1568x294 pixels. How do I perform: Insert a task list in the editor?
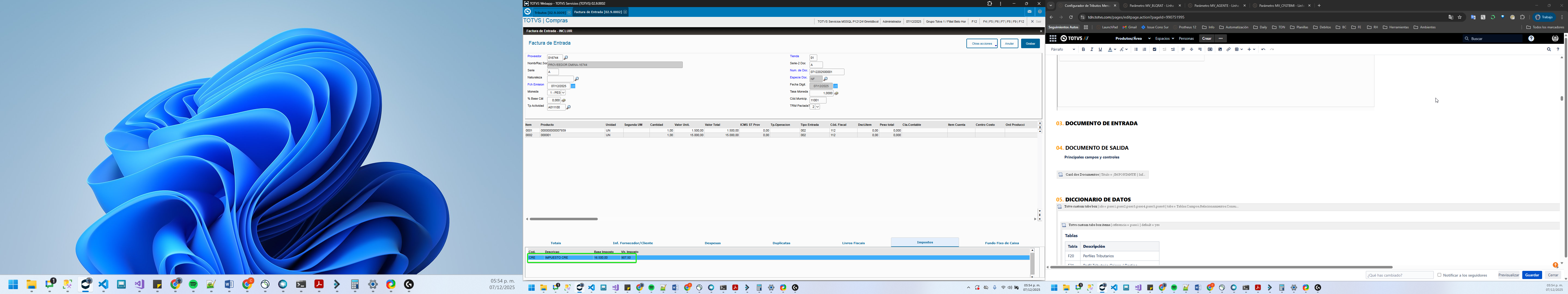(1154, 49)
